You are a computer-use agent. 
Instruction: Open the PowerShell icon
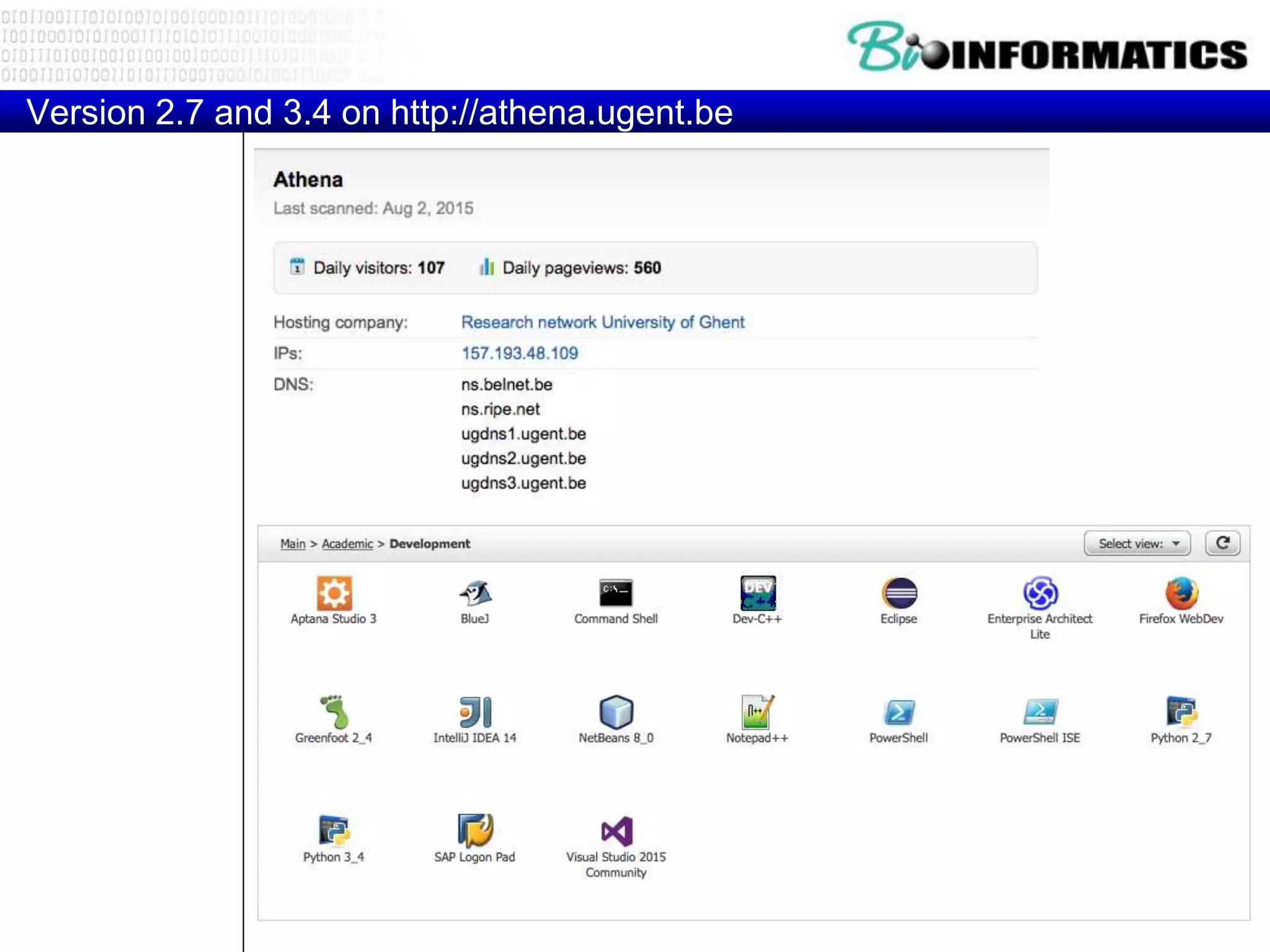pos(899,712)
